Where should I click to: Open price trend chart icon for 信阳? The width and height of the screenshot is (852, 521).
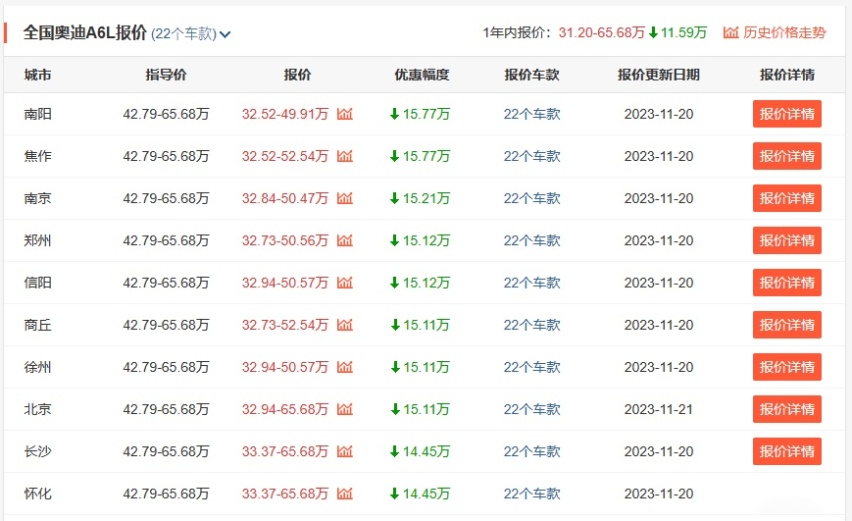pos(344,283)
